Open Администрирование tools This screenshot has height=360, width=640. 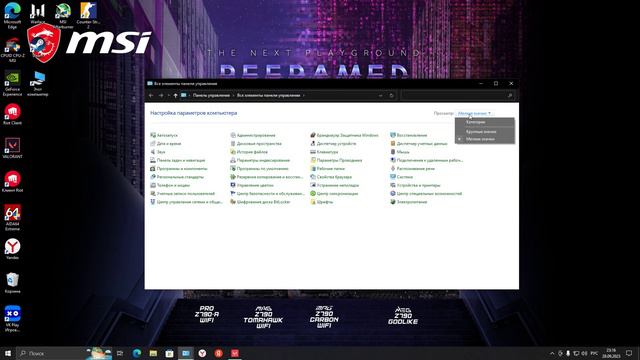[253, 135]
